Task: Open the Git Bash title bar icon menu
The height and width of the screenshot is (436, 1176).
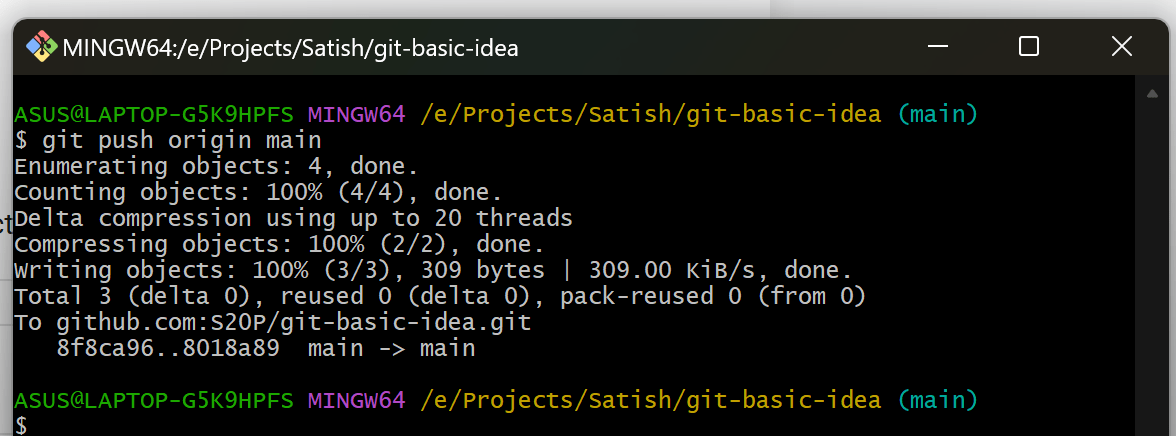Action: click(x=42, y=47)
